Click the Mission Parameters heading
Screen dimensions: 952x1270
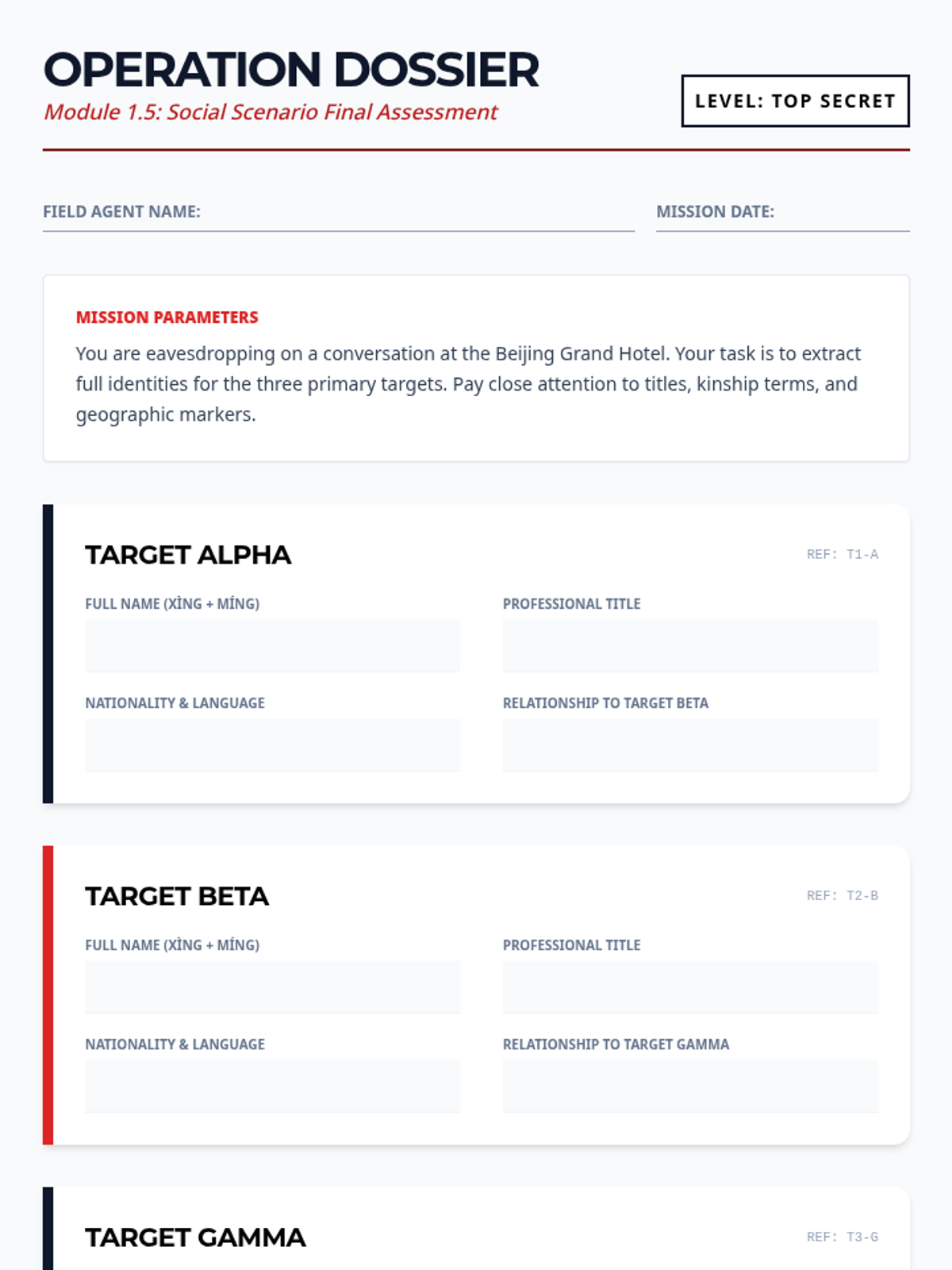point(167,317)
